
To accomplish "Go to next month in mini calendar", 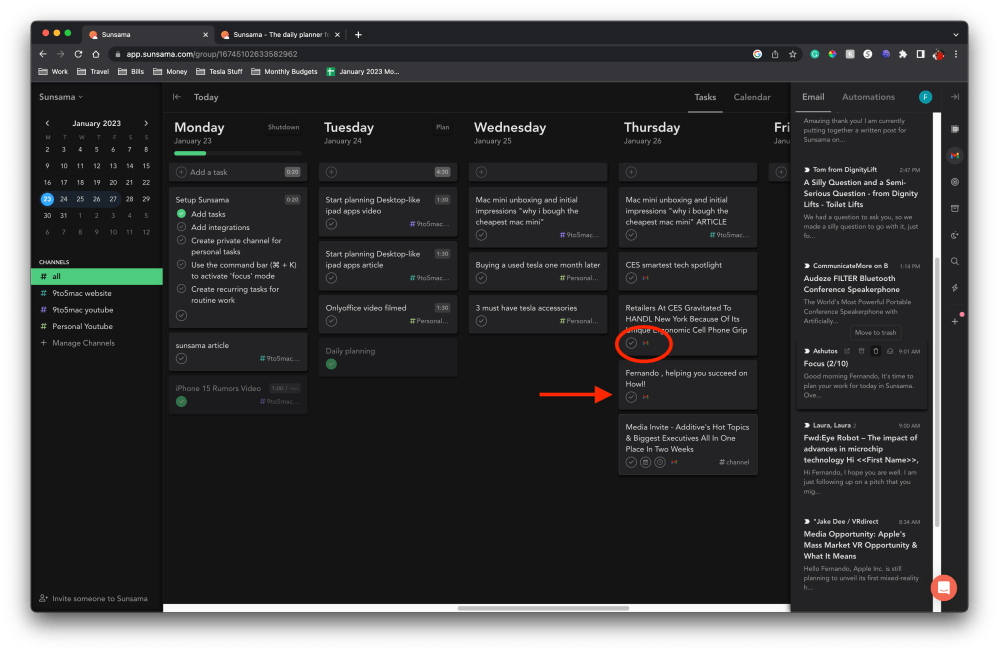I will click(146, 123).
